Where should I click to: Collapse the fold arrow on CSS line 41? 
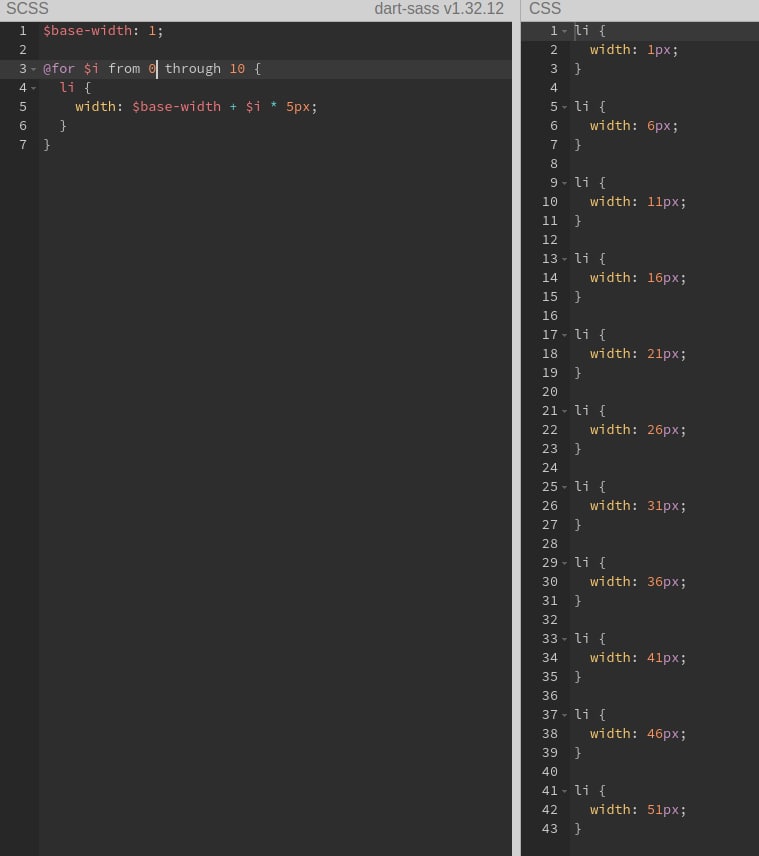pos(565,791)
